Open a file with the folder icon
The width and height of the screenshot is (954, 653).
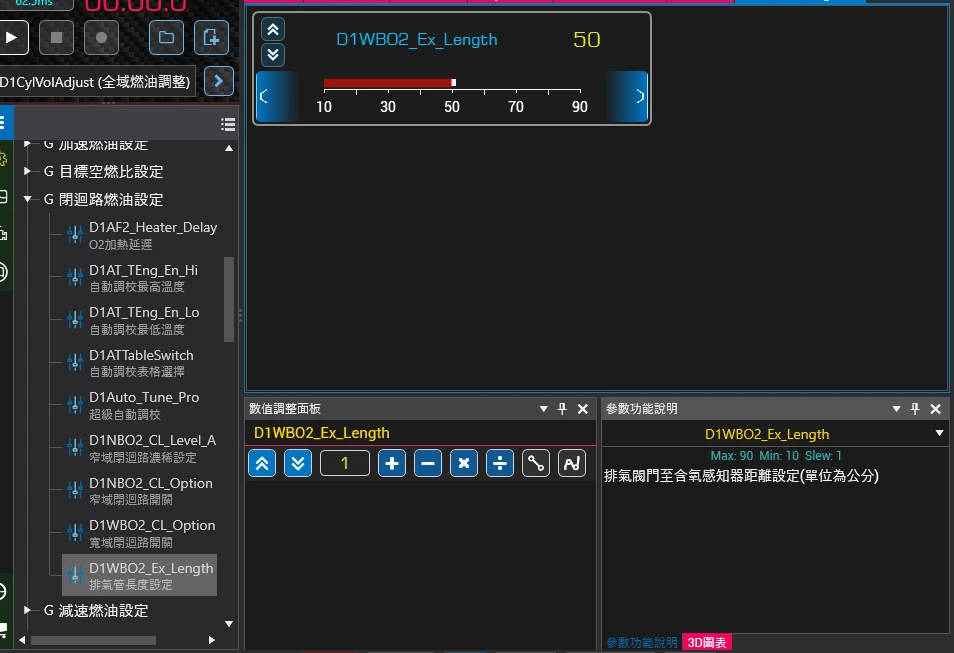point(166,38)
